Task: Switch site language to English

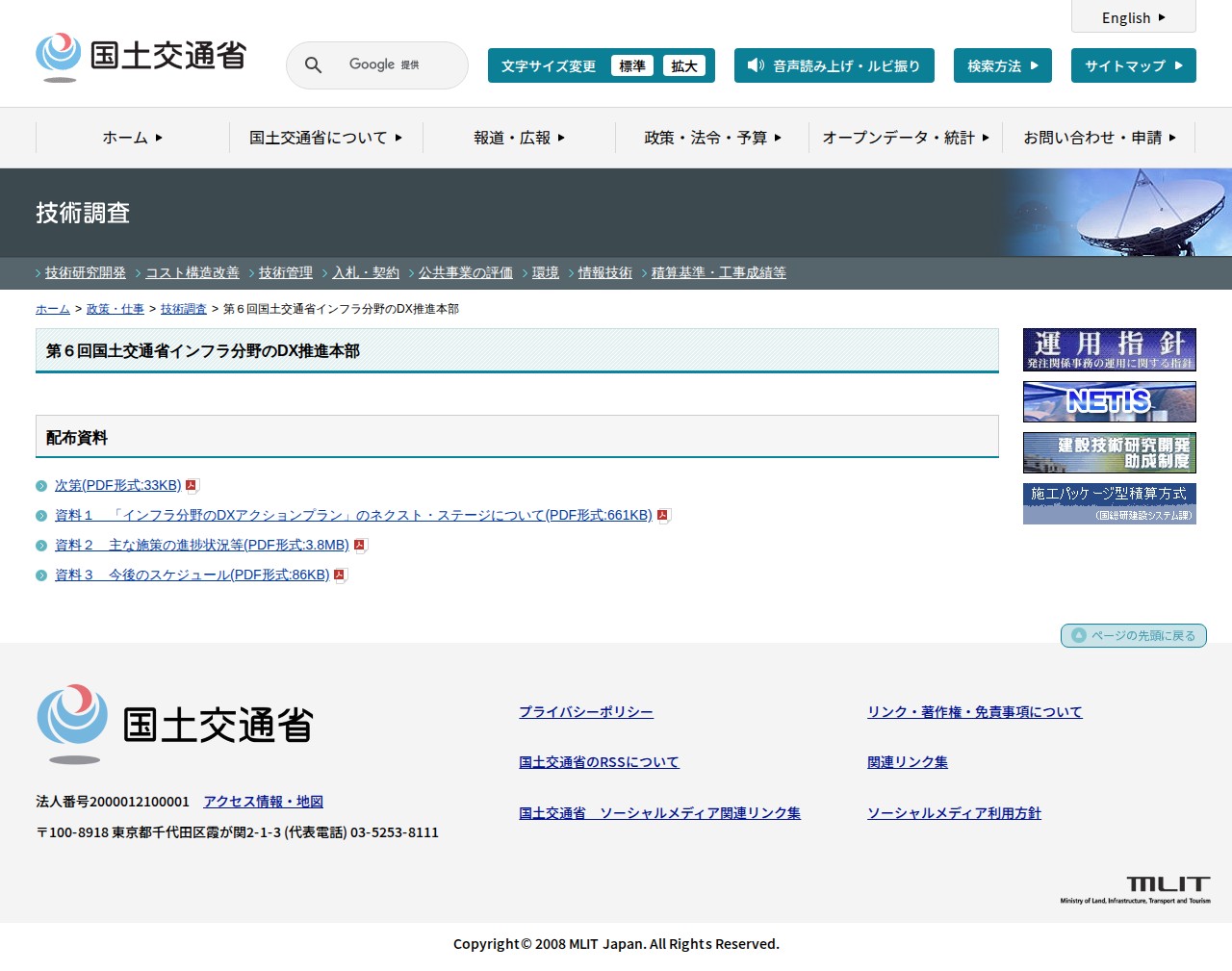Action: 1133,17
